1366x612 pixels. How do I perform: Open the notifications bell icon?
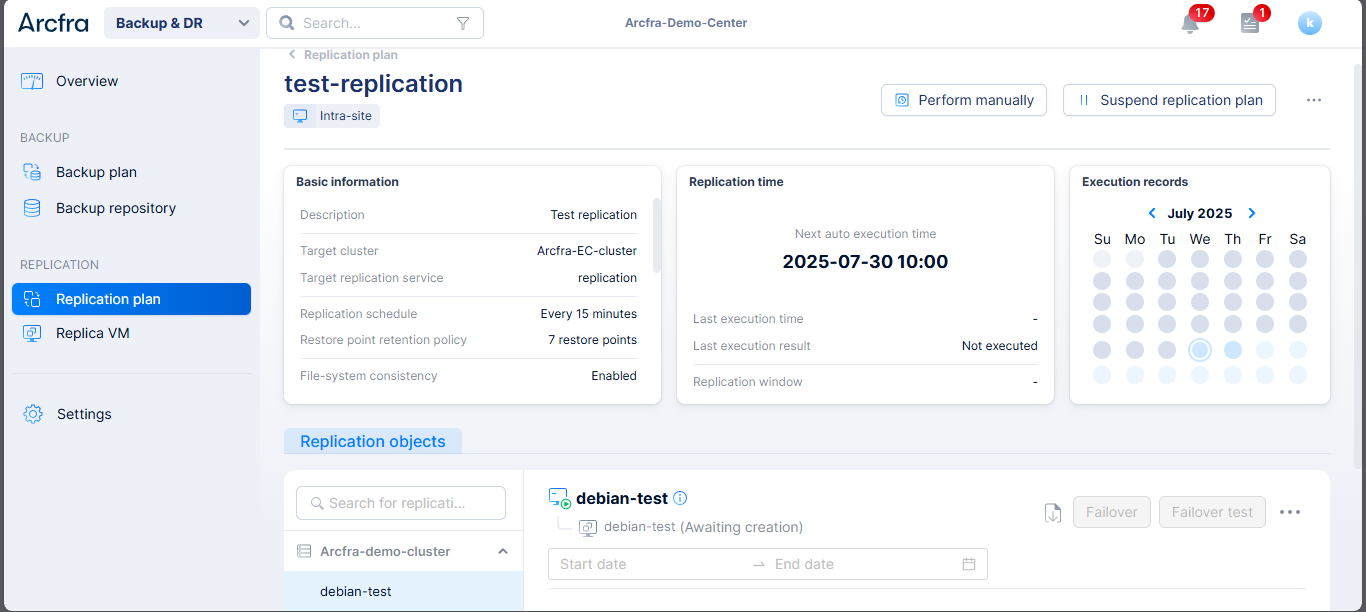1189,24
